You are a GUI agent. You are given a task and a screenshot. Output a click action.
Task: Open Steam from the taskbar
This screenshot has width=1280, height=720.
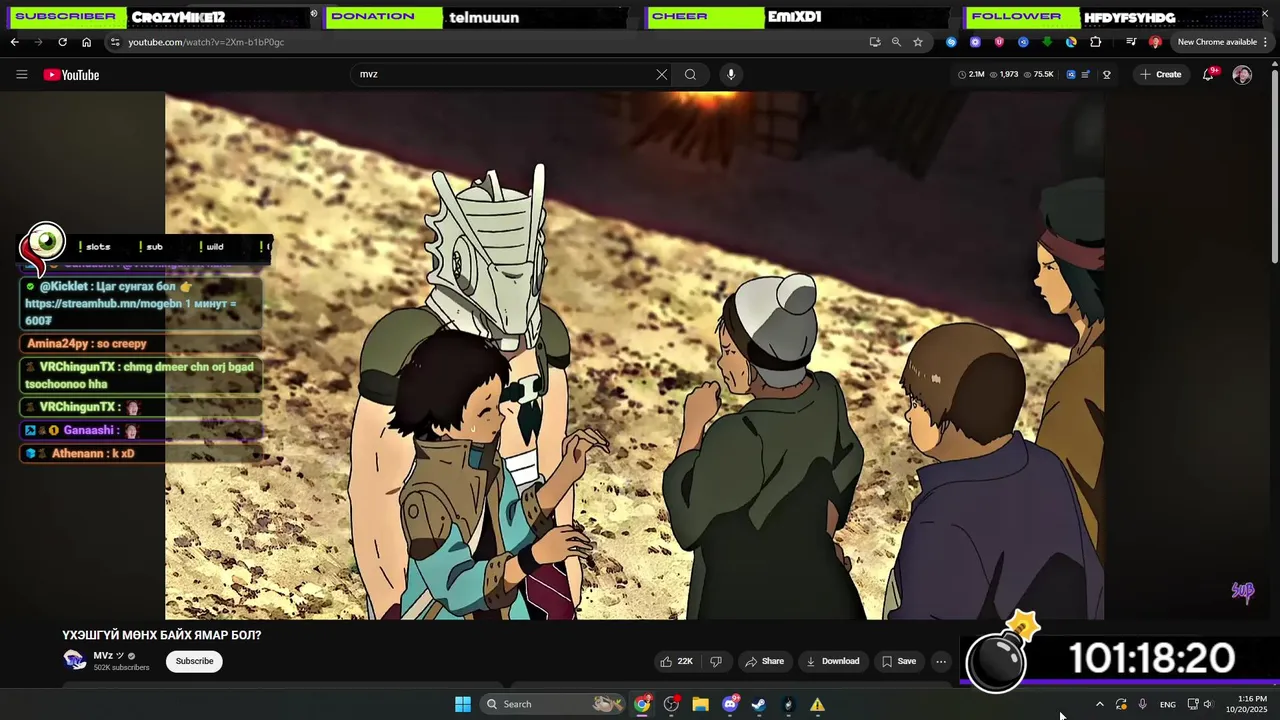759,704
